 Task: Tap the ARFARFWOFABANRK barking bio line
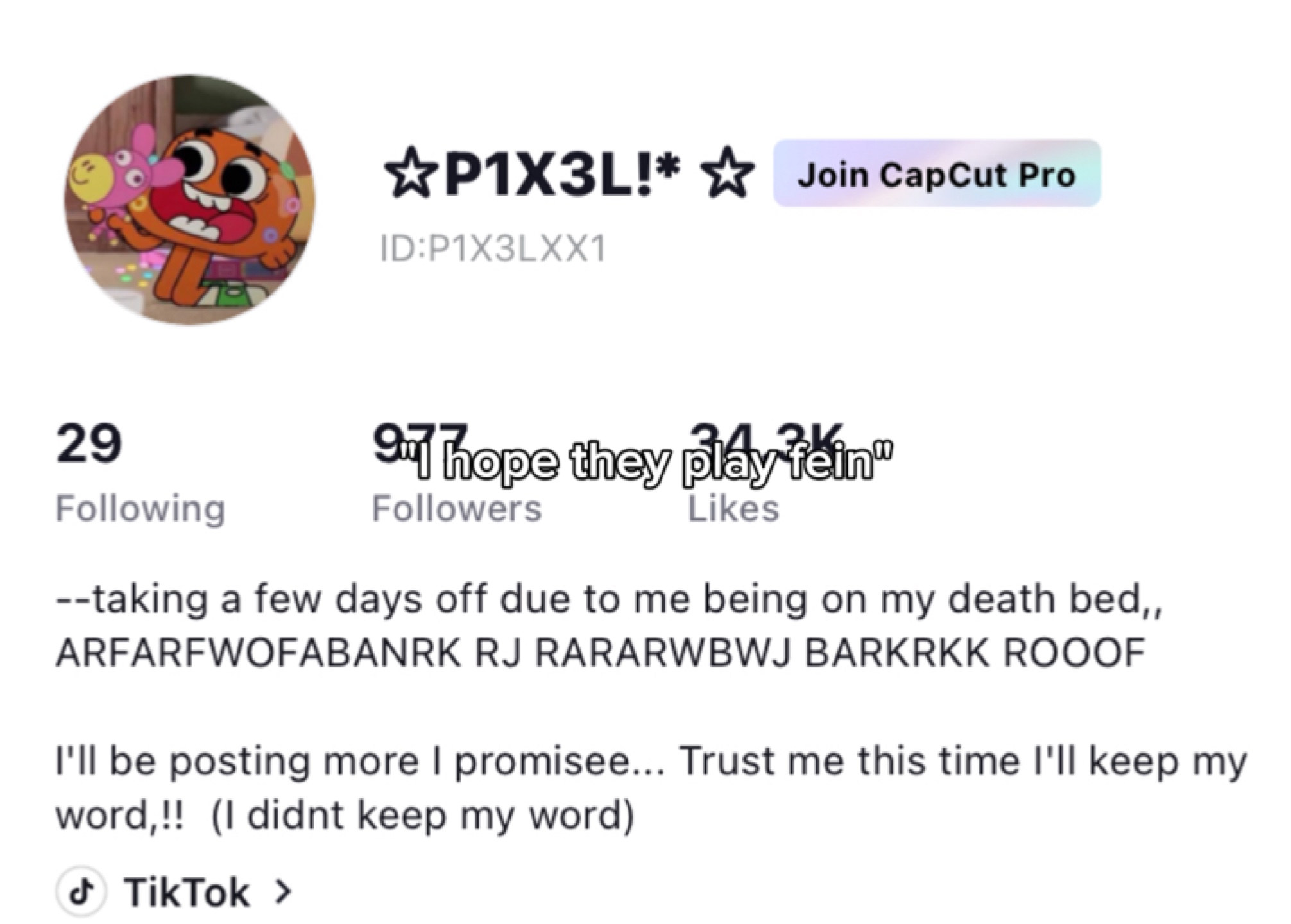tap(601, 653)
